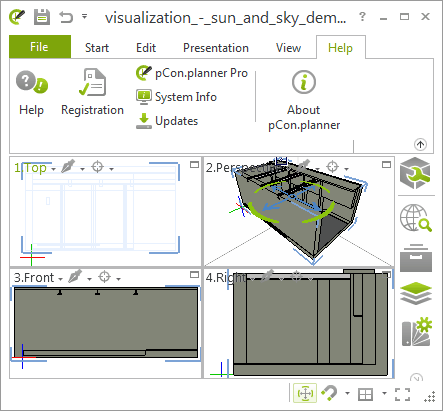The width and height of the screenshot is (443, 411).
Task: Click the viewport layout grid icon
Action: pyautogui.click(x=365, y=395)
